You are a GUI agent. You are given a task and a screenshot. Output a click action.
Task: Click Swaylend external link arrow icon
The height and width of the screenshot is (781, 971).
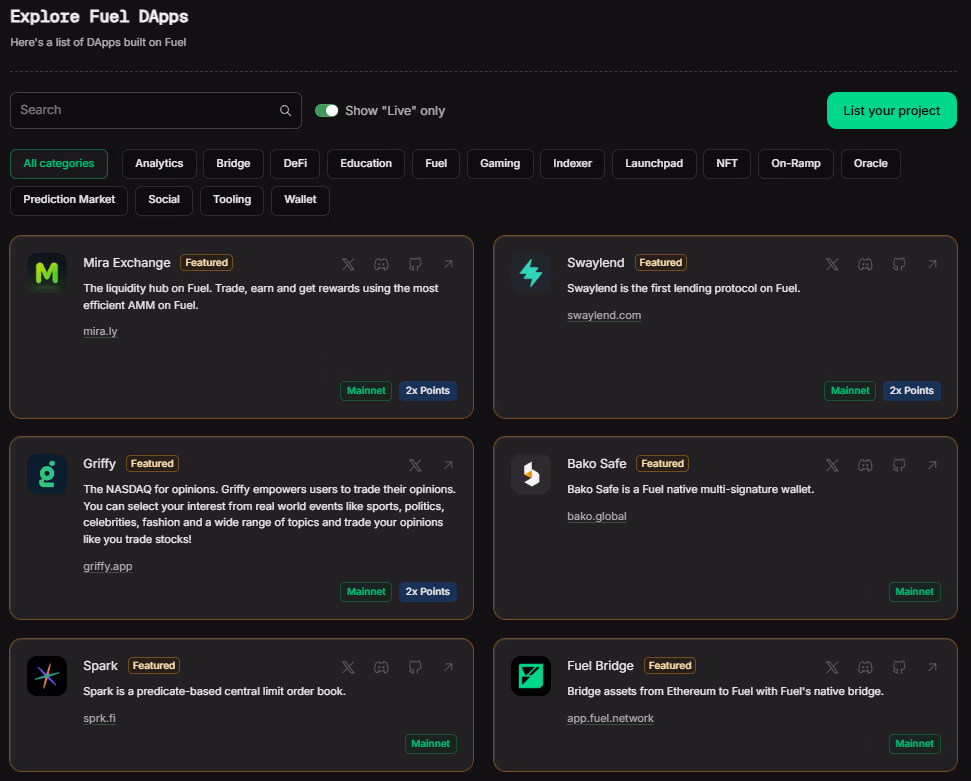[x=932, y=264]
